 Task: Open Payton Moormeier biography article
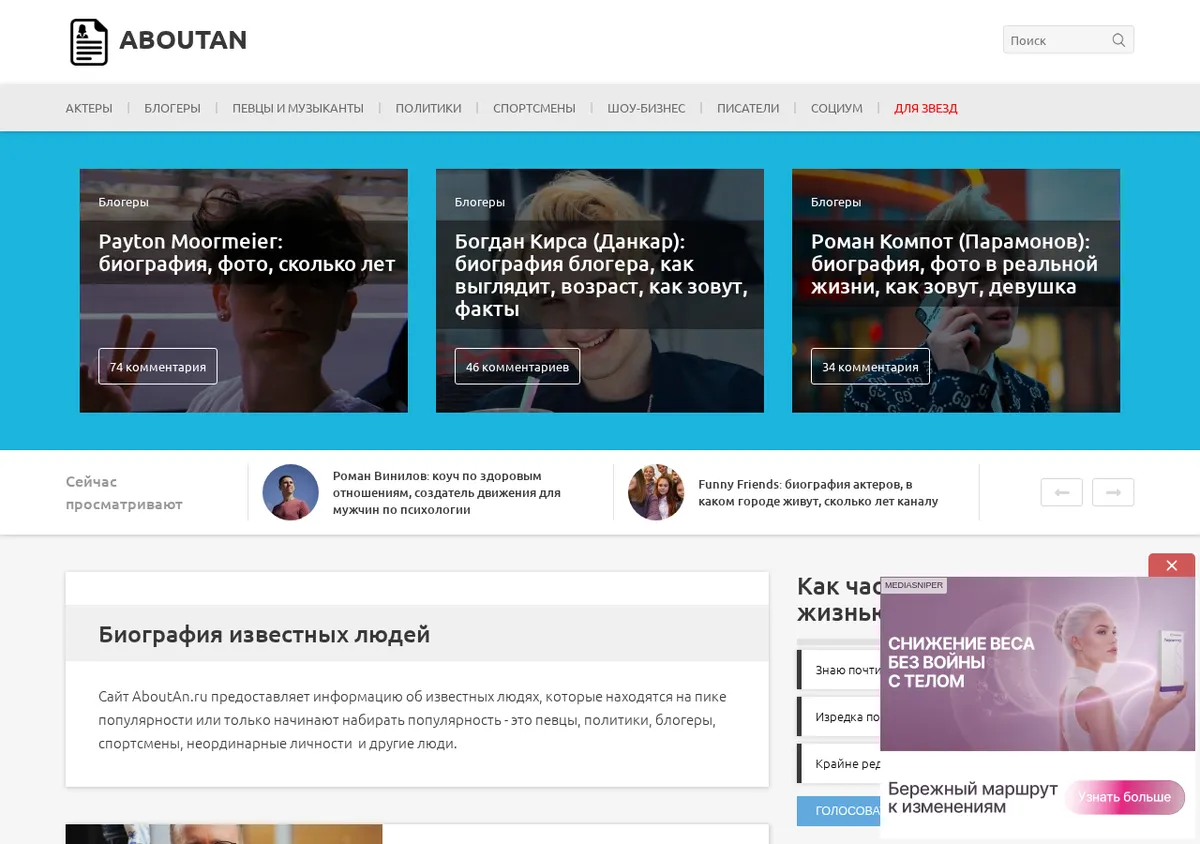[247, 253]
